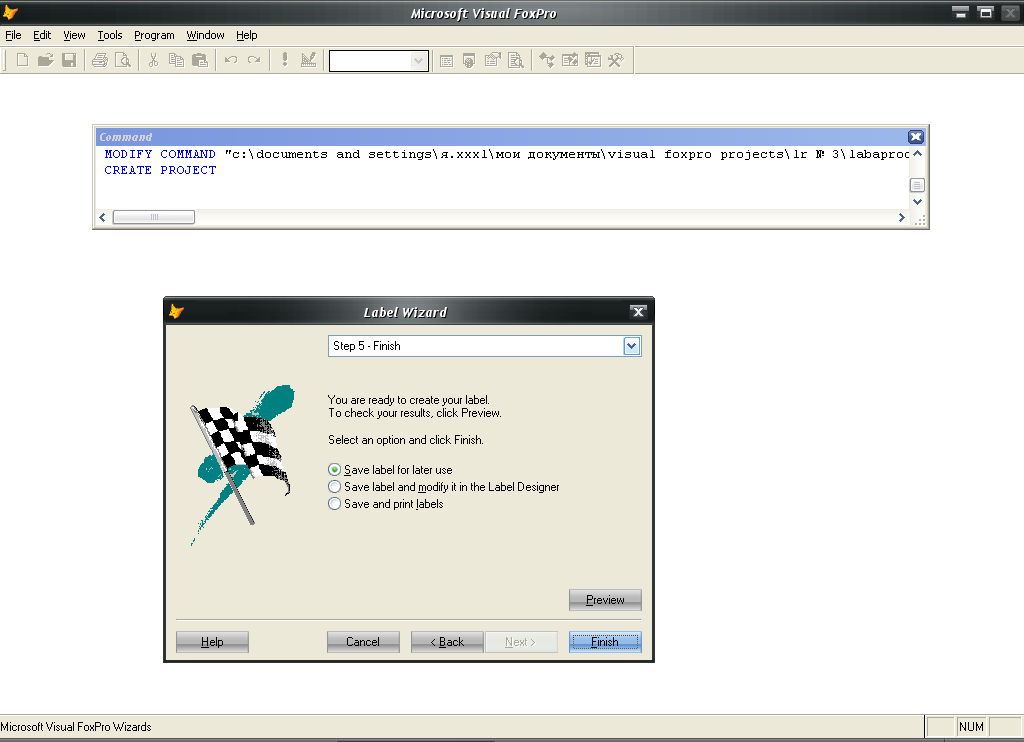Click the Document View toolbar icon
This screenshot has height=742, width=1024.
[516, 61]
